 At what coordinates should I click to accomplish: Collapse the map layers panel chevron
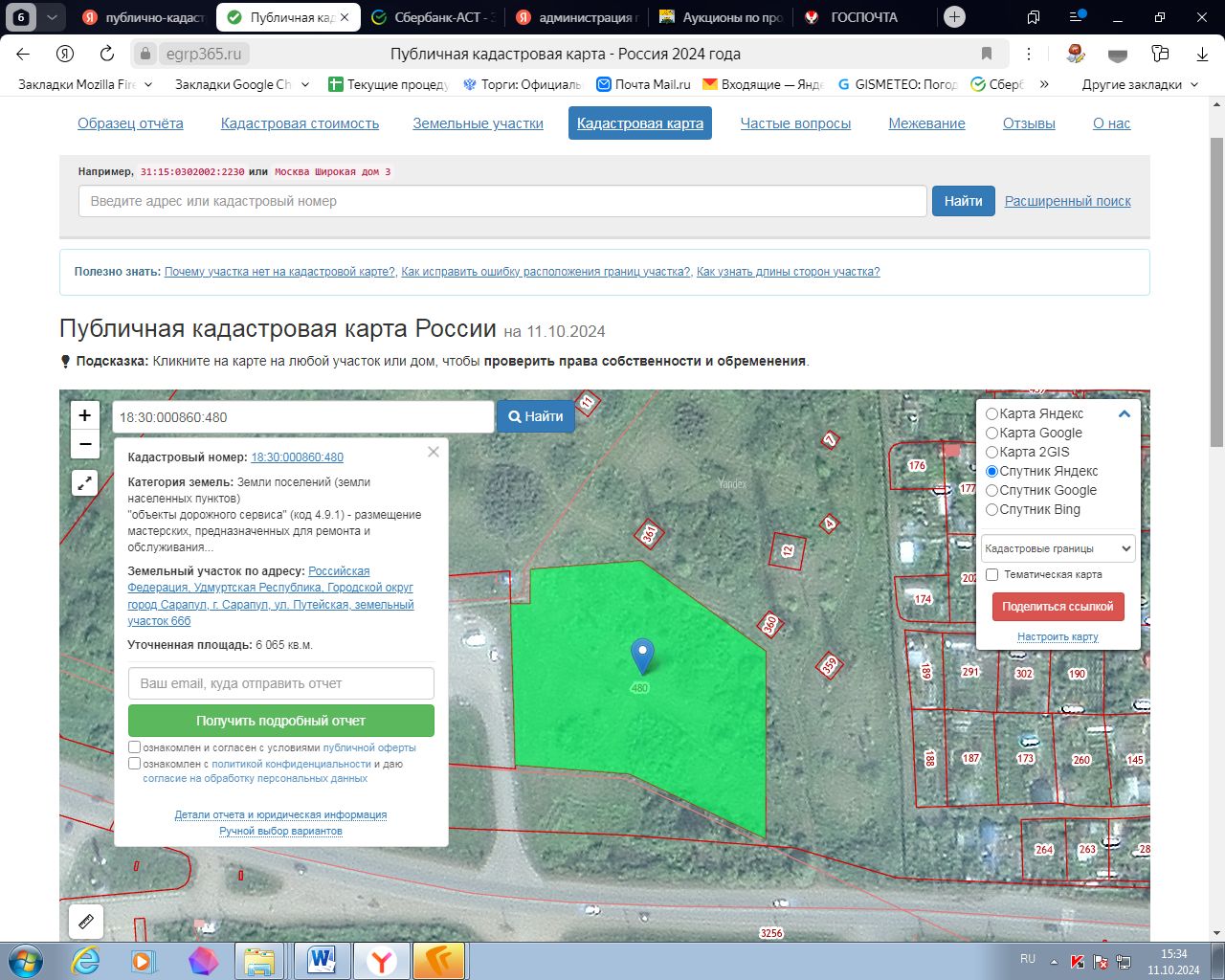1125,414
